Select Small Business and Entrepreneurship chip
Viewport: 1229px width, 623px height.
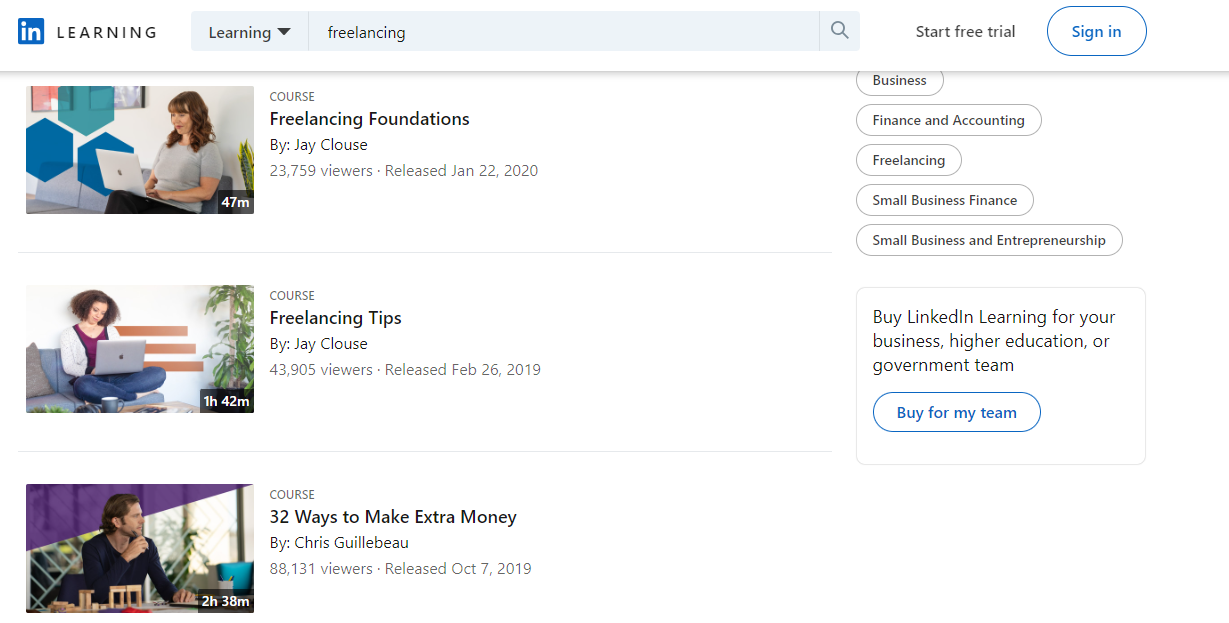point(989,240)
